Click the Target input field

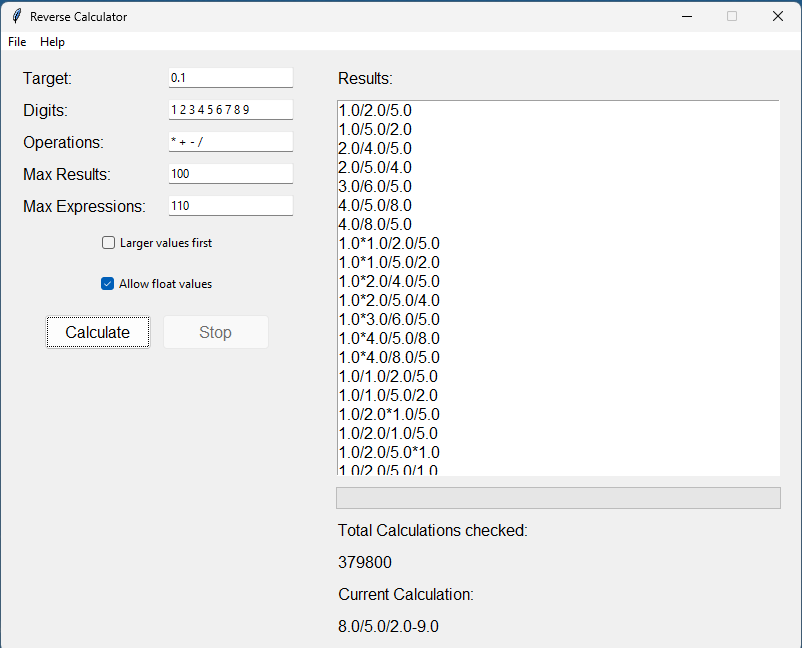pos(231,78)
